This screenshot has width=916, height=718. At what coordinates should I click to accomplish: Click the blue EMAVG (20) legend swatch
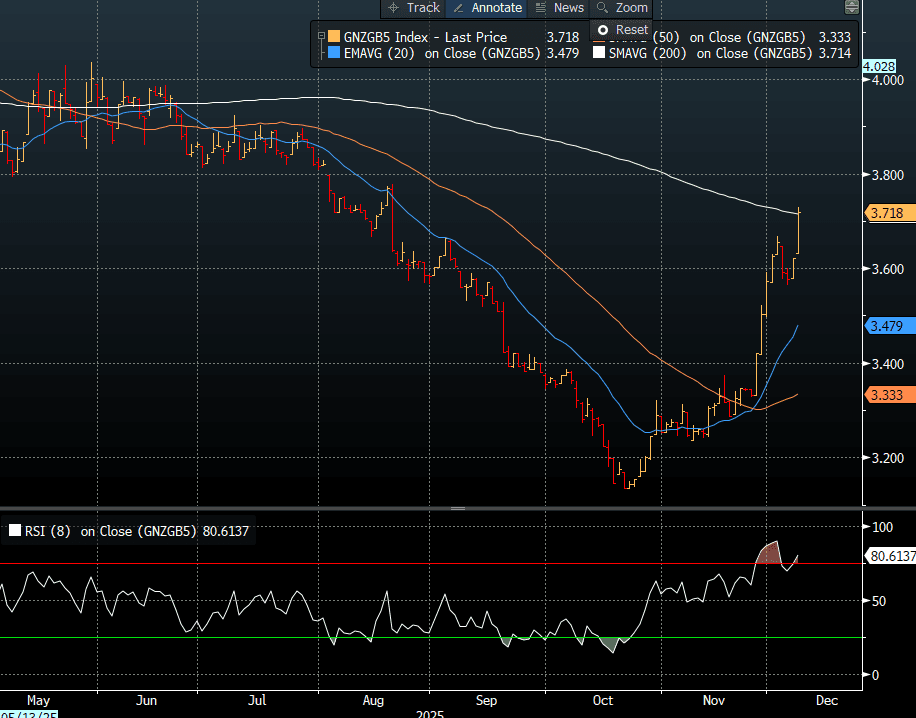(334, 53)
